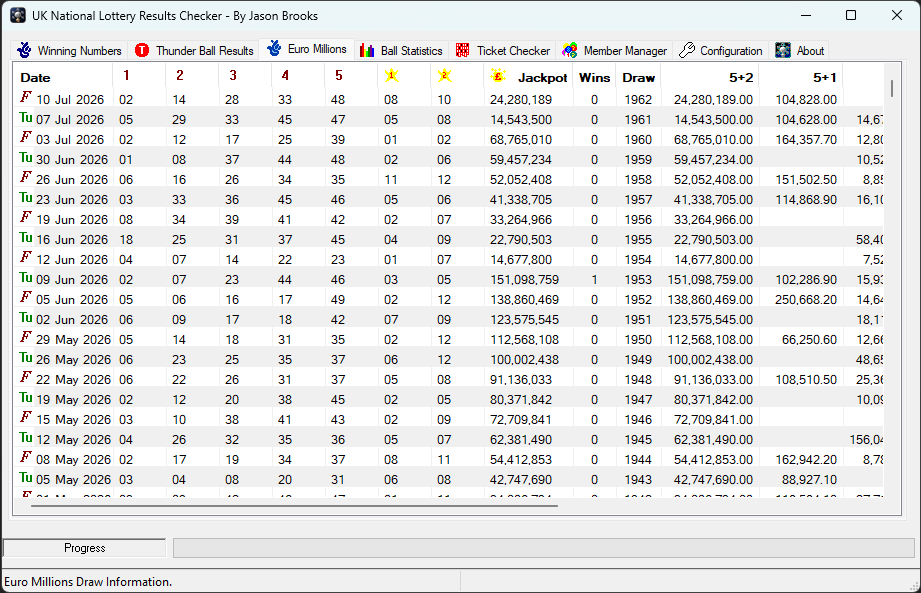This screenshot has height=593, width=921.
Task: Select the 10 Jul 2026 draw row
Action: pyautogui.click(x=449, y=99)
